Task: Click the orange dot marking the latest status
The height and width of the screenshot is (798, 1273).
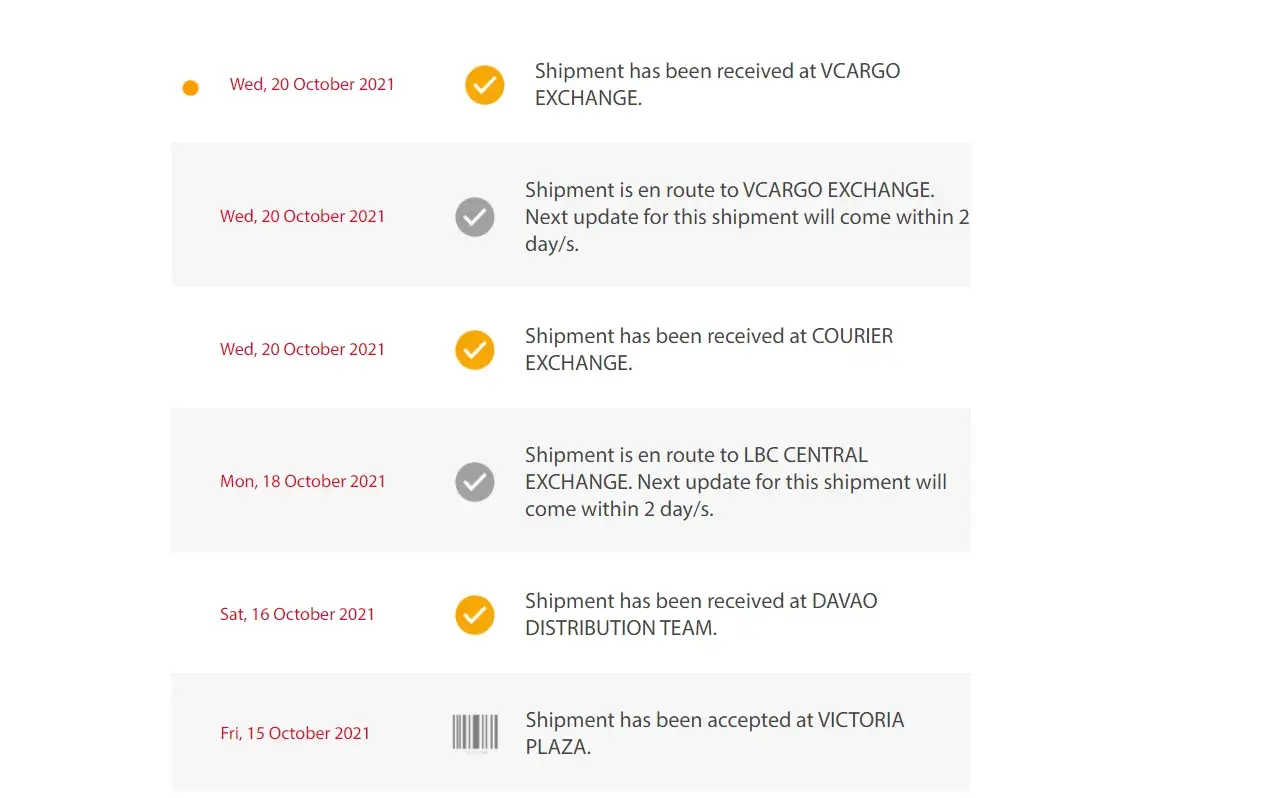Action: [x=190, y=88]
